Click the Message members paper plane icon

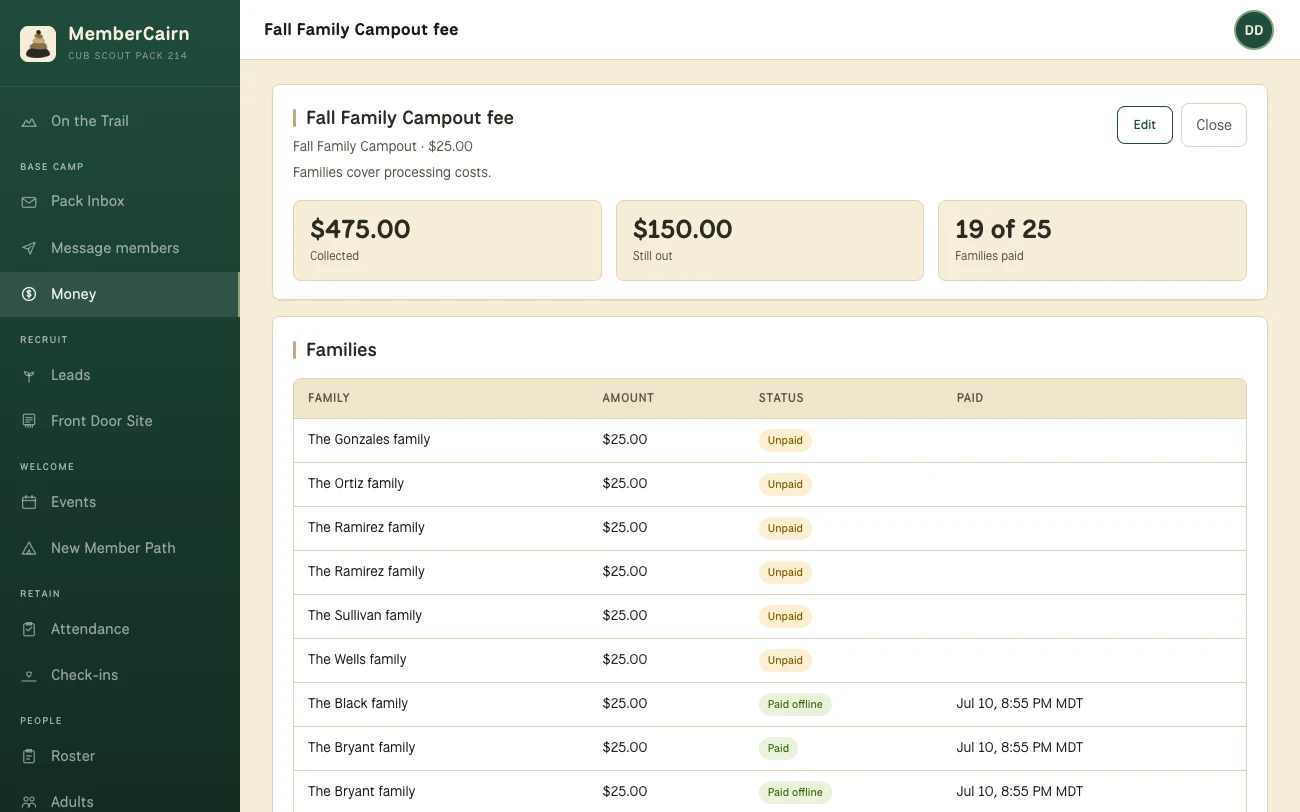29,248
